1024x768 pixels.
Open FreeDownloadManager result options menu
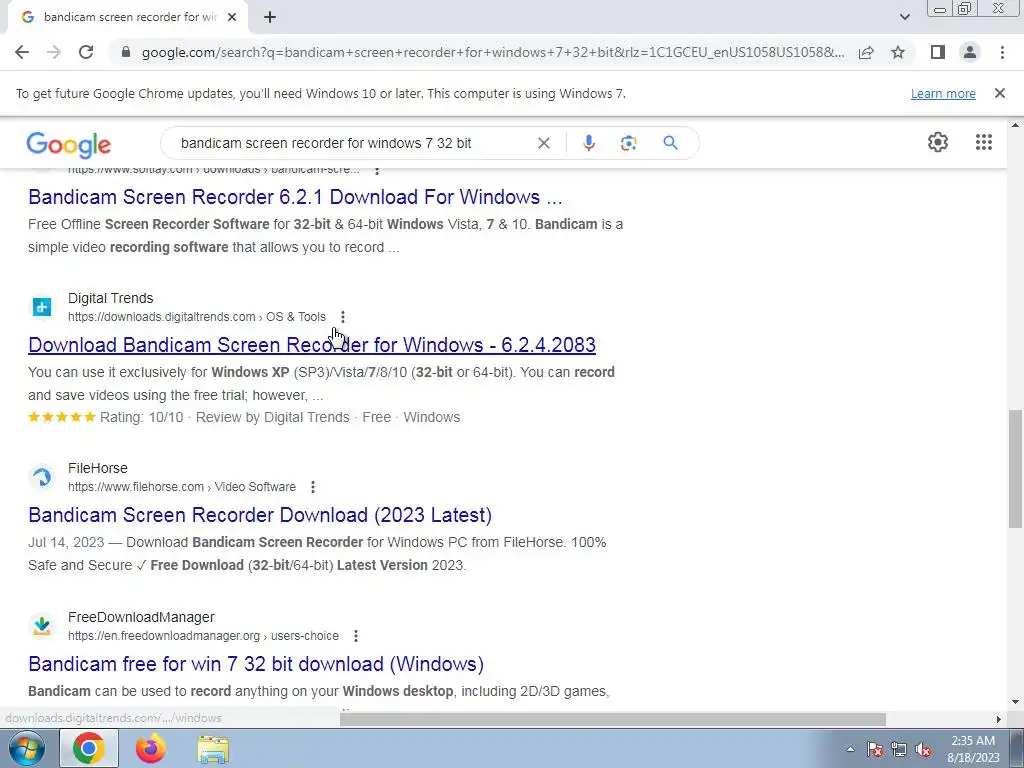(x=356, y=635)
